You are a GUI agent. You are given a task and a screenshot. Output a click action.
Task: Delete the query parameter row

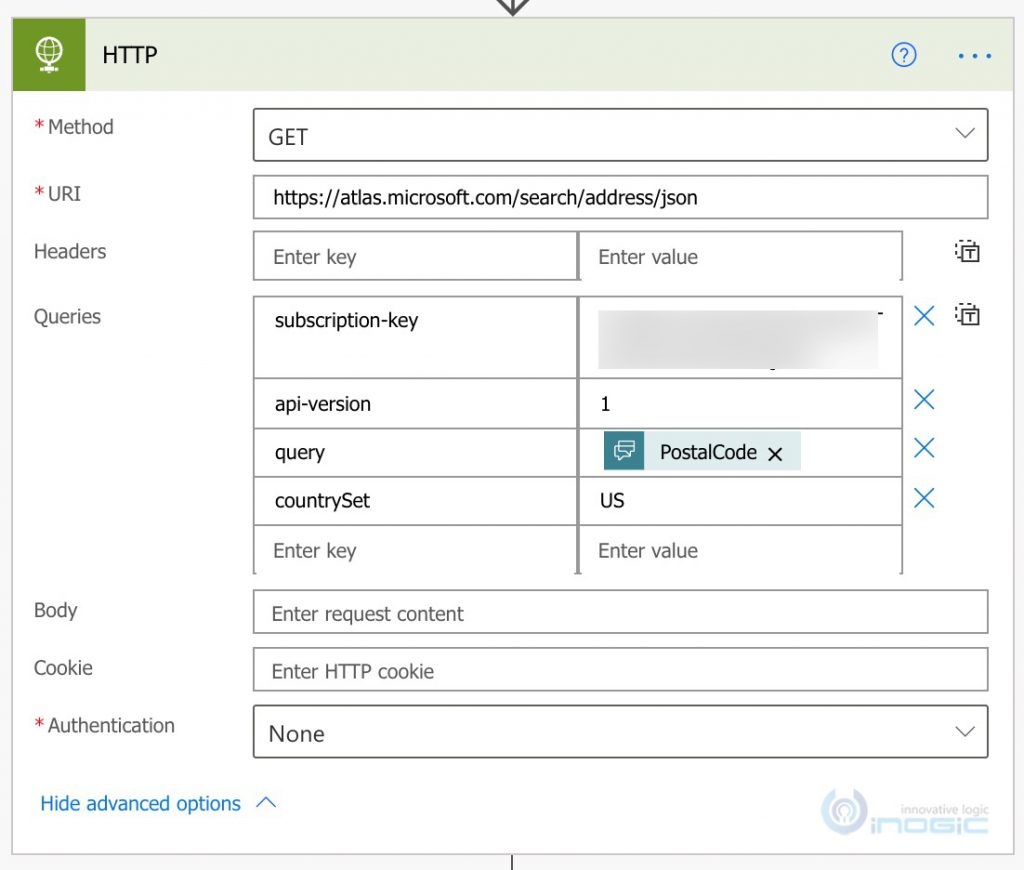(923, 448)
